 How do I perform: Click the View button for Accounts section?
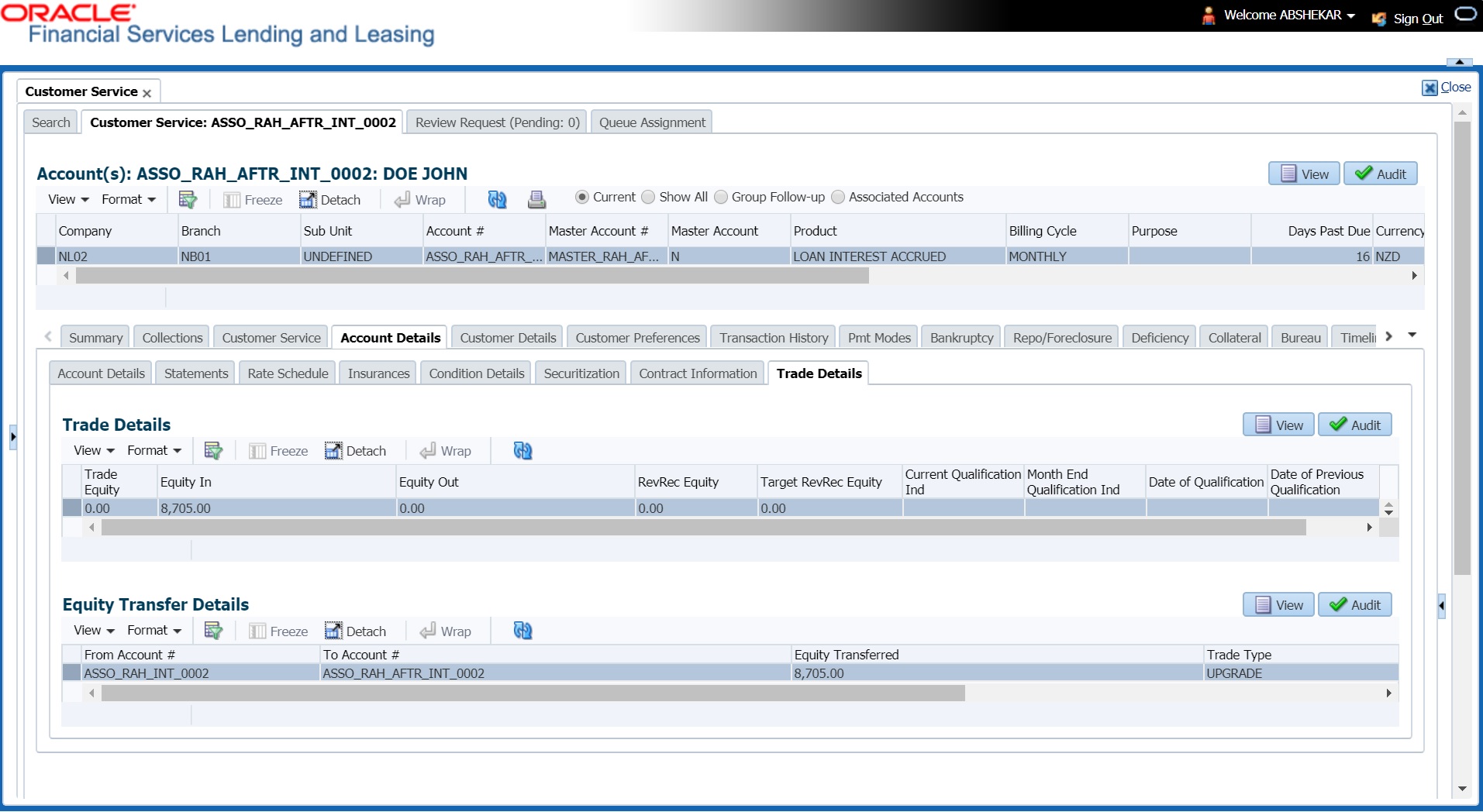(1304, 174)
